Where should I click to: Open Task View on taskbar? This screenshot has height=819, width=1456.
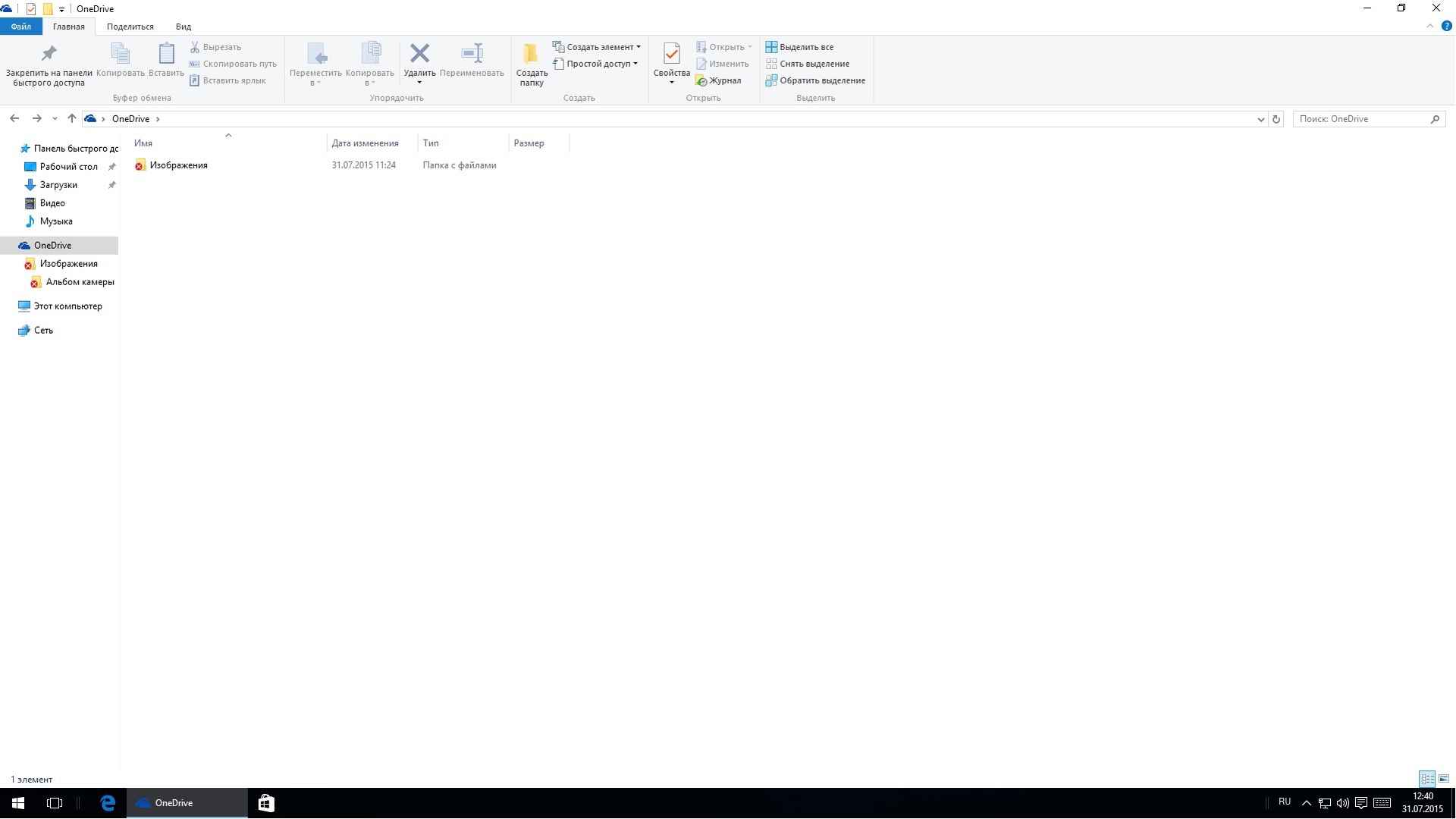(55, 803)
